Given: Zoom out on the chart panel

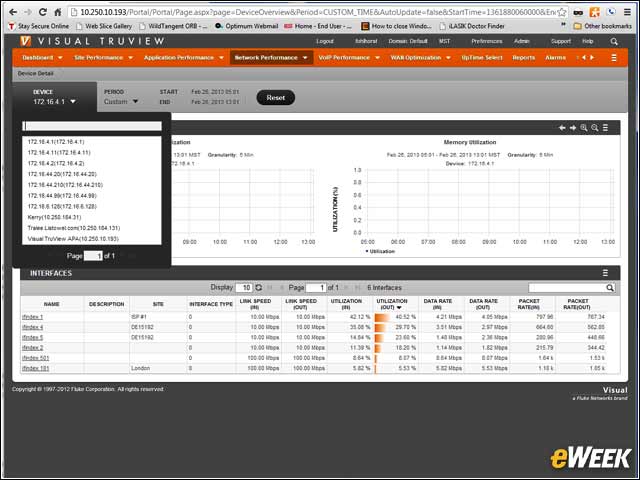Looking at the screenshot, I should (595, 128).
